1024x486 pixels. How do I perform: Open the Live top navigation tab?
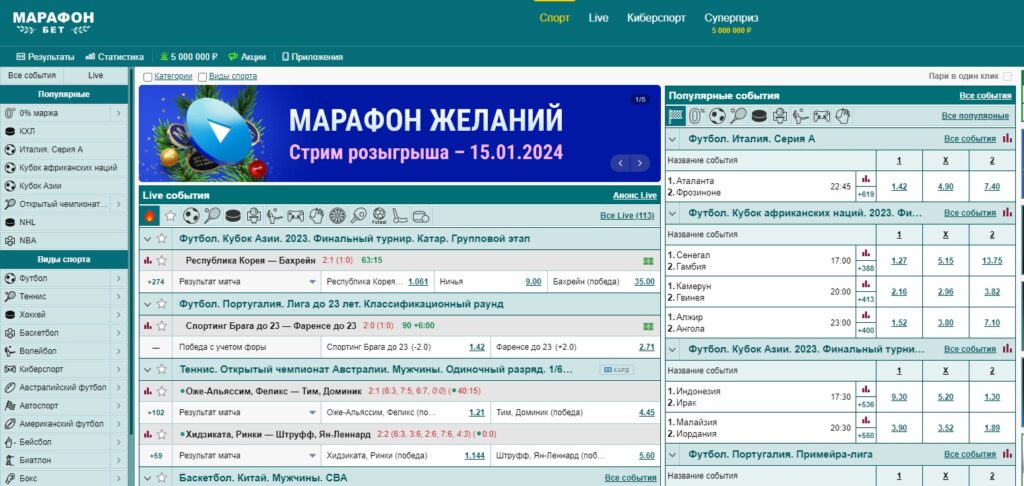598,18
